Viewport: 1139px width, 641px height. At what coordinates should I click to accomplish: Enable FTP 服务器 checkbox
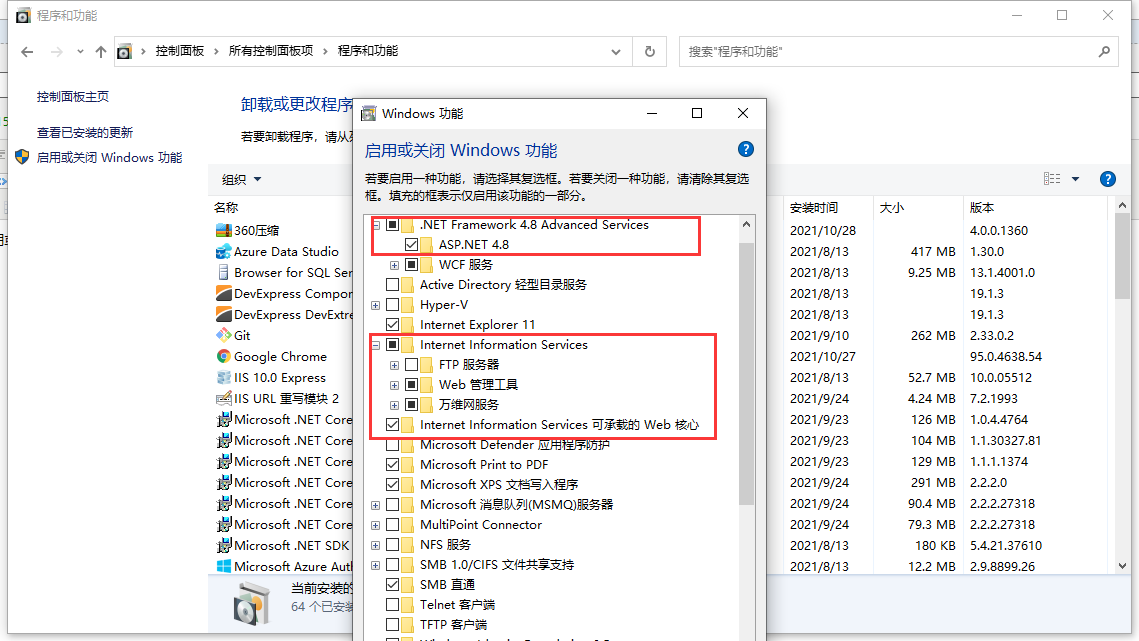coord(411,365)
